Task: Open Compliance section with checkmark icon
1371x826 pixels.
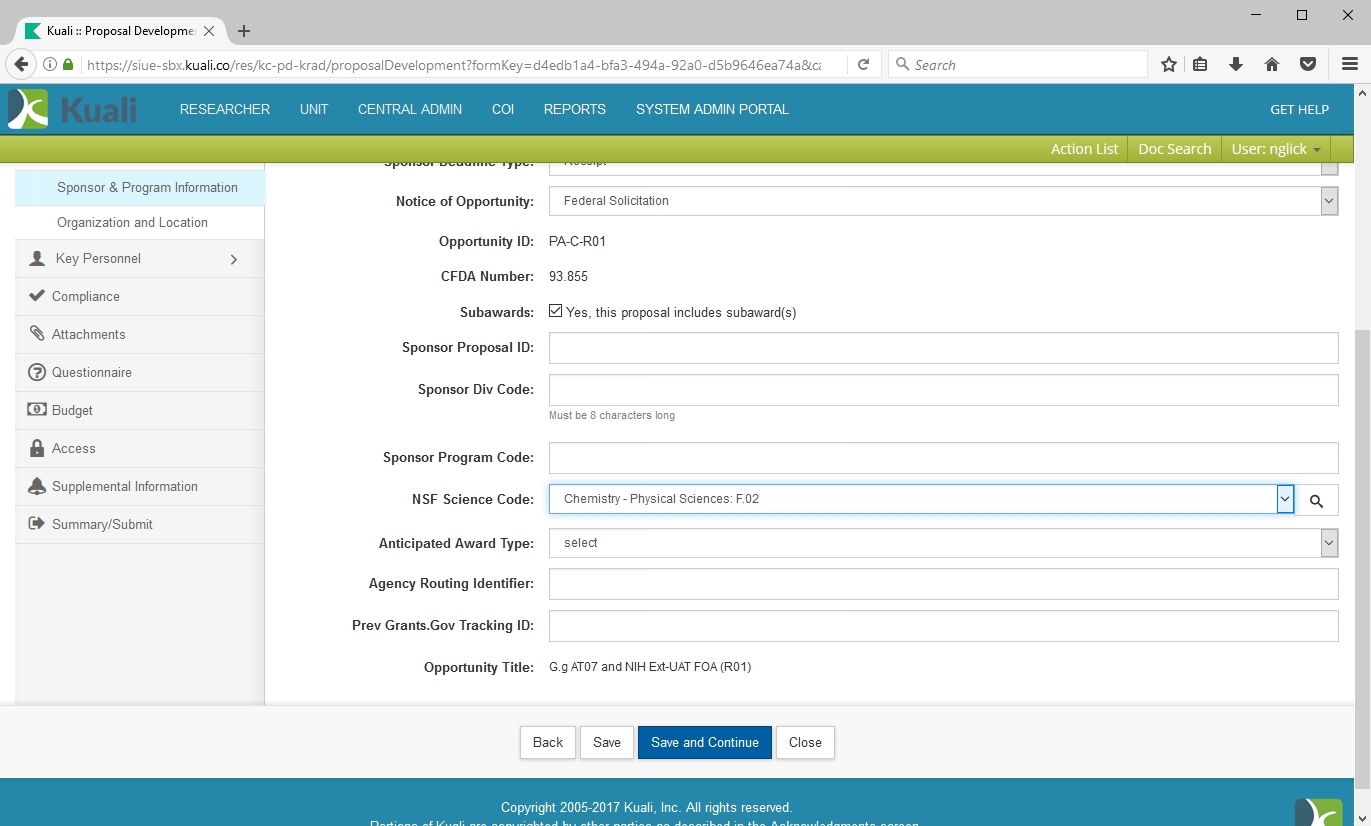Action: pyautogui.click(x=85, y=296)
